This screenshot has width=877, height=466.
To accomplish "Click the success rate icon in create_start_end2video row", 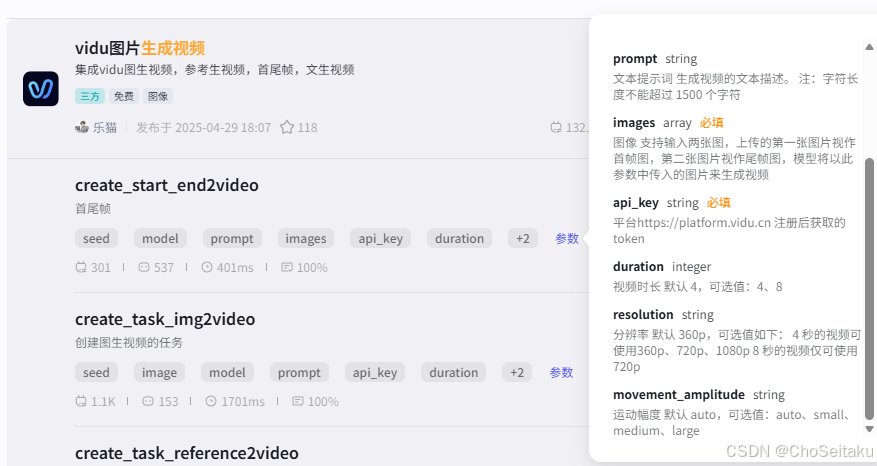I will point(287,267).
